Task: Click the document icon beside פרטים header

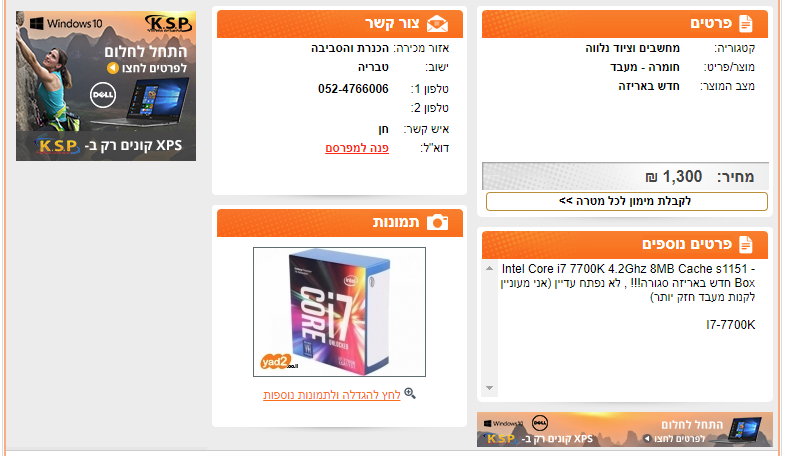Action: 746,24
